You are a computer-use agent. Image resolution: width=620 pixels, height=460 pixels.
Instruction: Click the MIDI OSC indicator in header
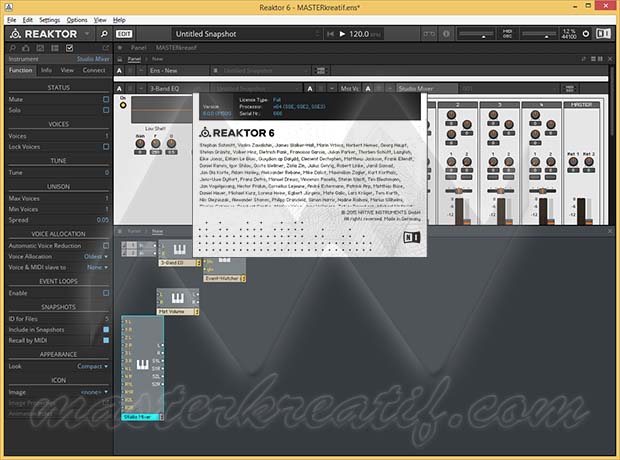point(507,34)
